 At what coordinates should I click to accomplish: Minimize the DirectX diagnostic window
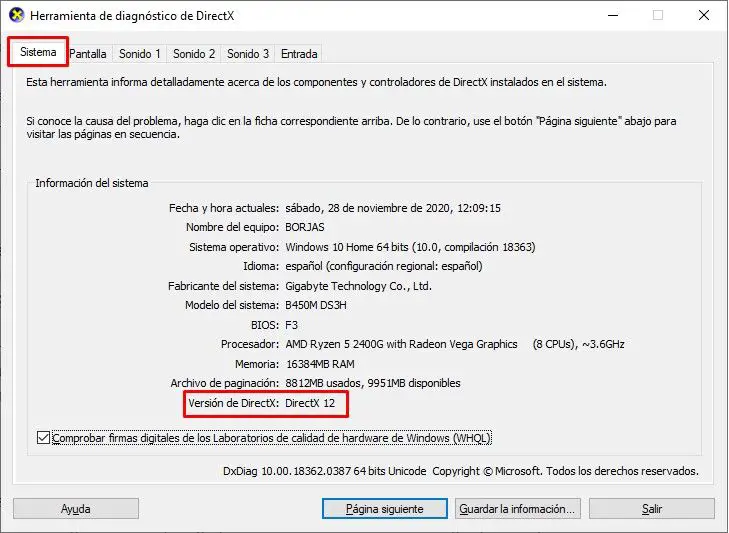pyautogui.click(x=613, y=15)
